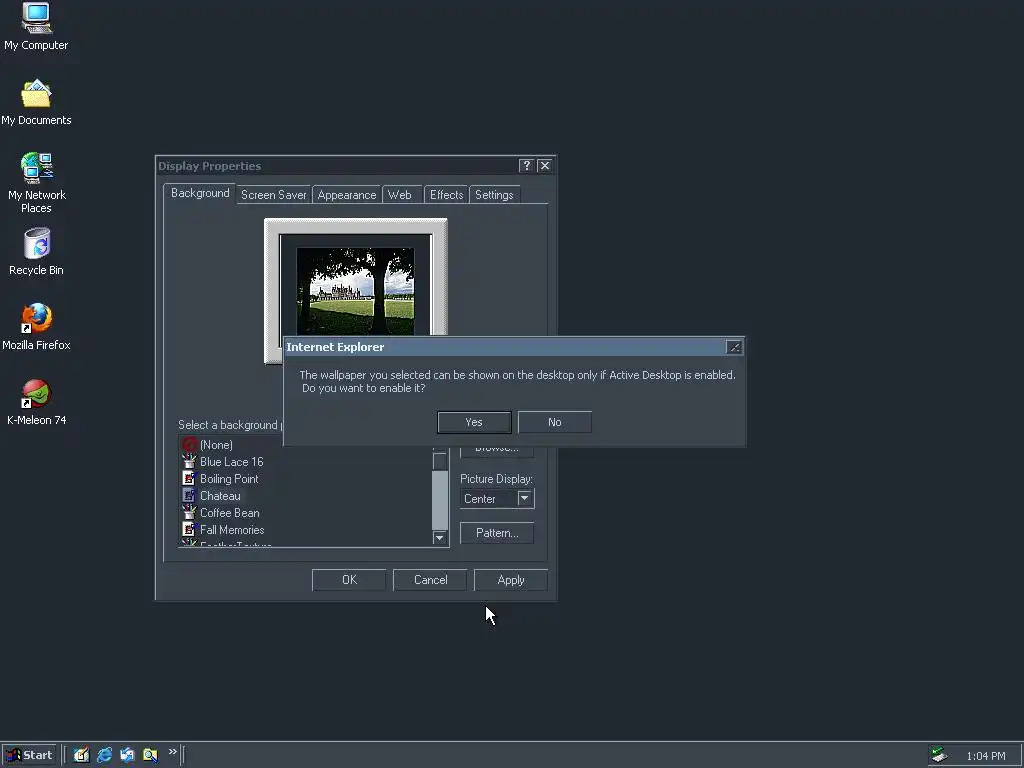1024x768 pixels.
Task: Click the Coffee Bean file icon
Action: click(189, 513)
